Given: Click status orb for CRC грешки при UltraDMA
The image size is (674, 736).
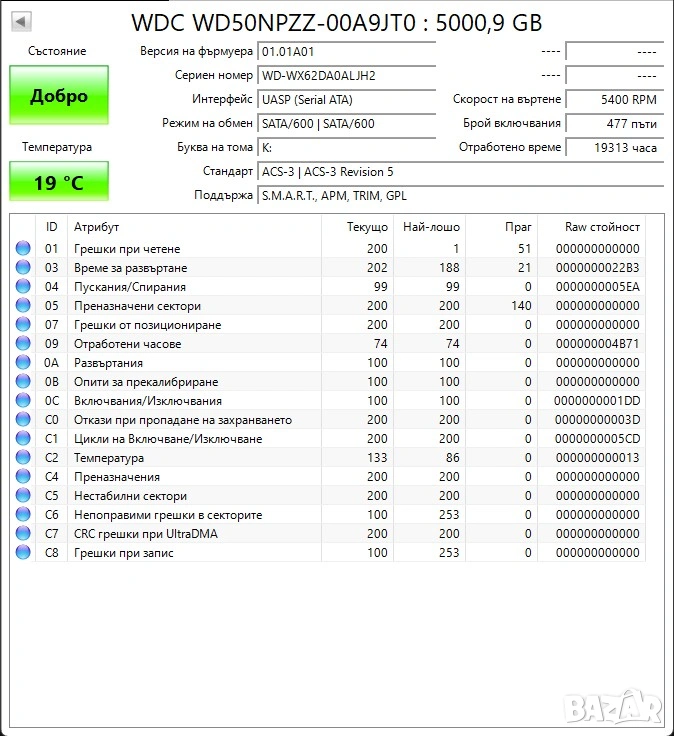Looking at the screenshot, I should [x=23, y=534].
